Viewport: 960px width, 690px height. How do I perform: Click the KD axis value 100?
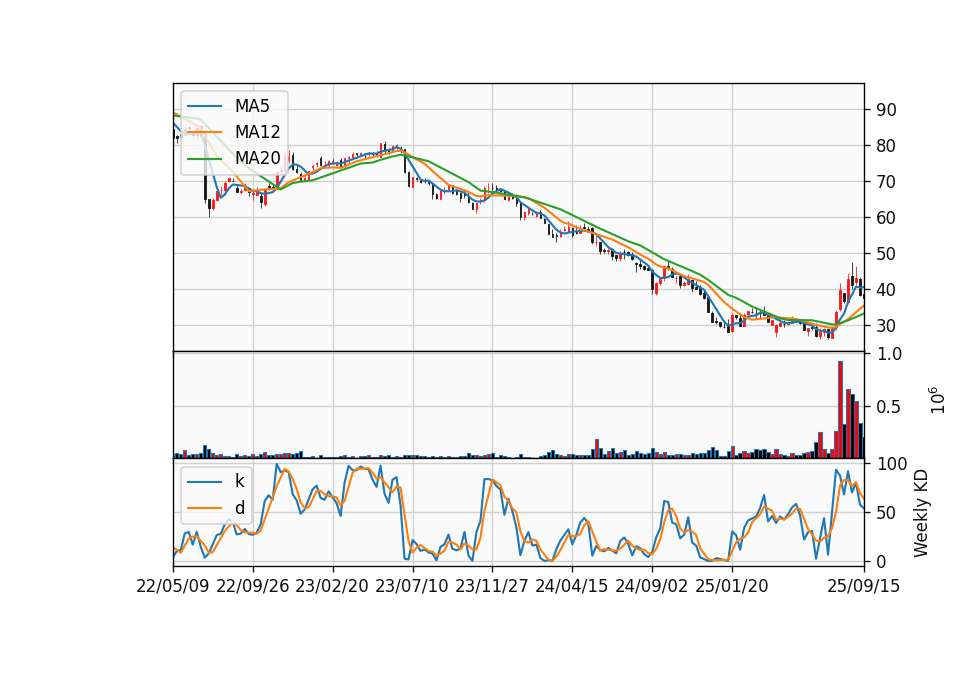[891, 464]
